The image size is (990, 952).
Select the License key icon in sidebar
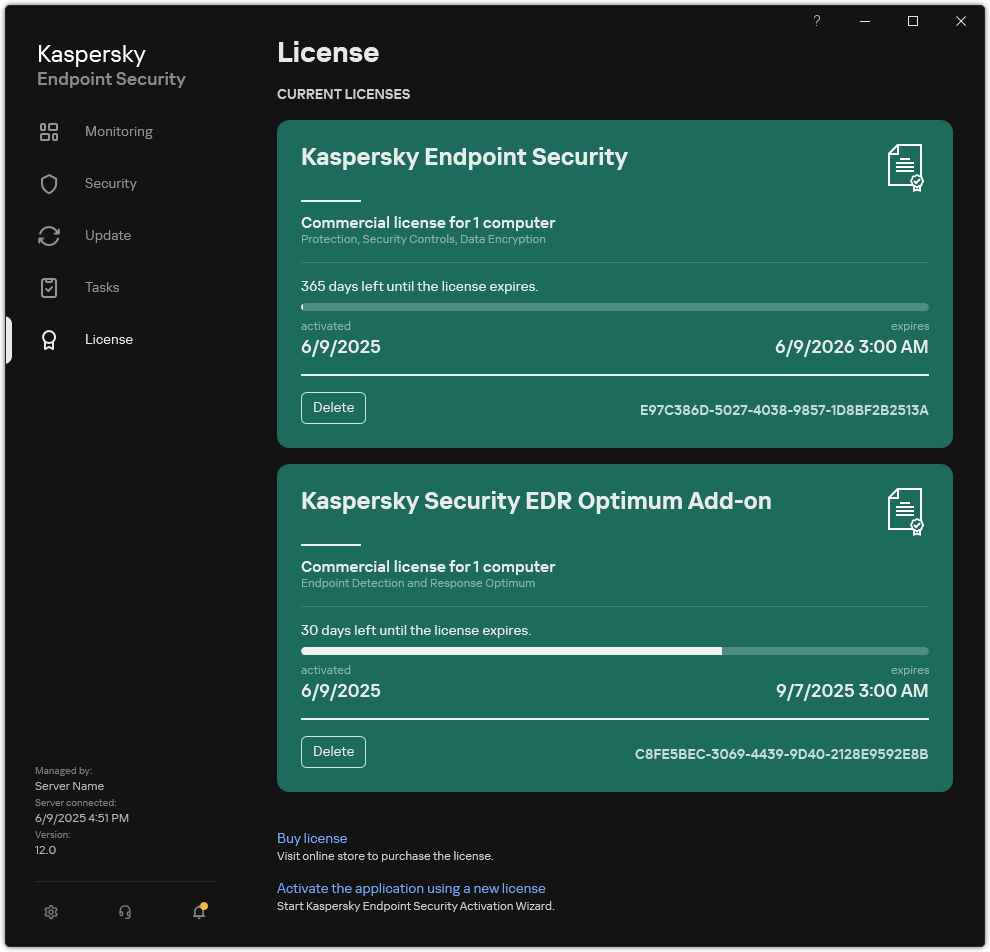point(49,339)
